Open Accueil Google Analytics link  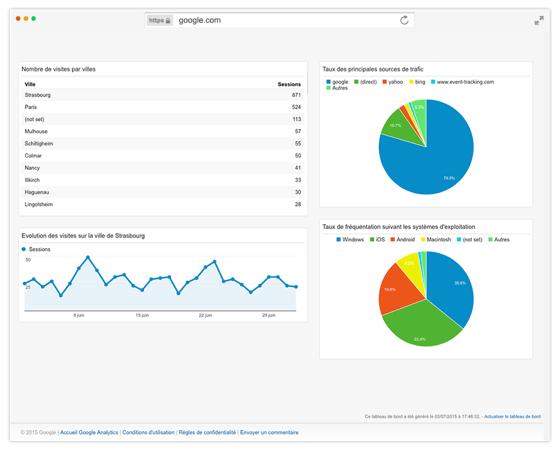(x=89, y=432)
